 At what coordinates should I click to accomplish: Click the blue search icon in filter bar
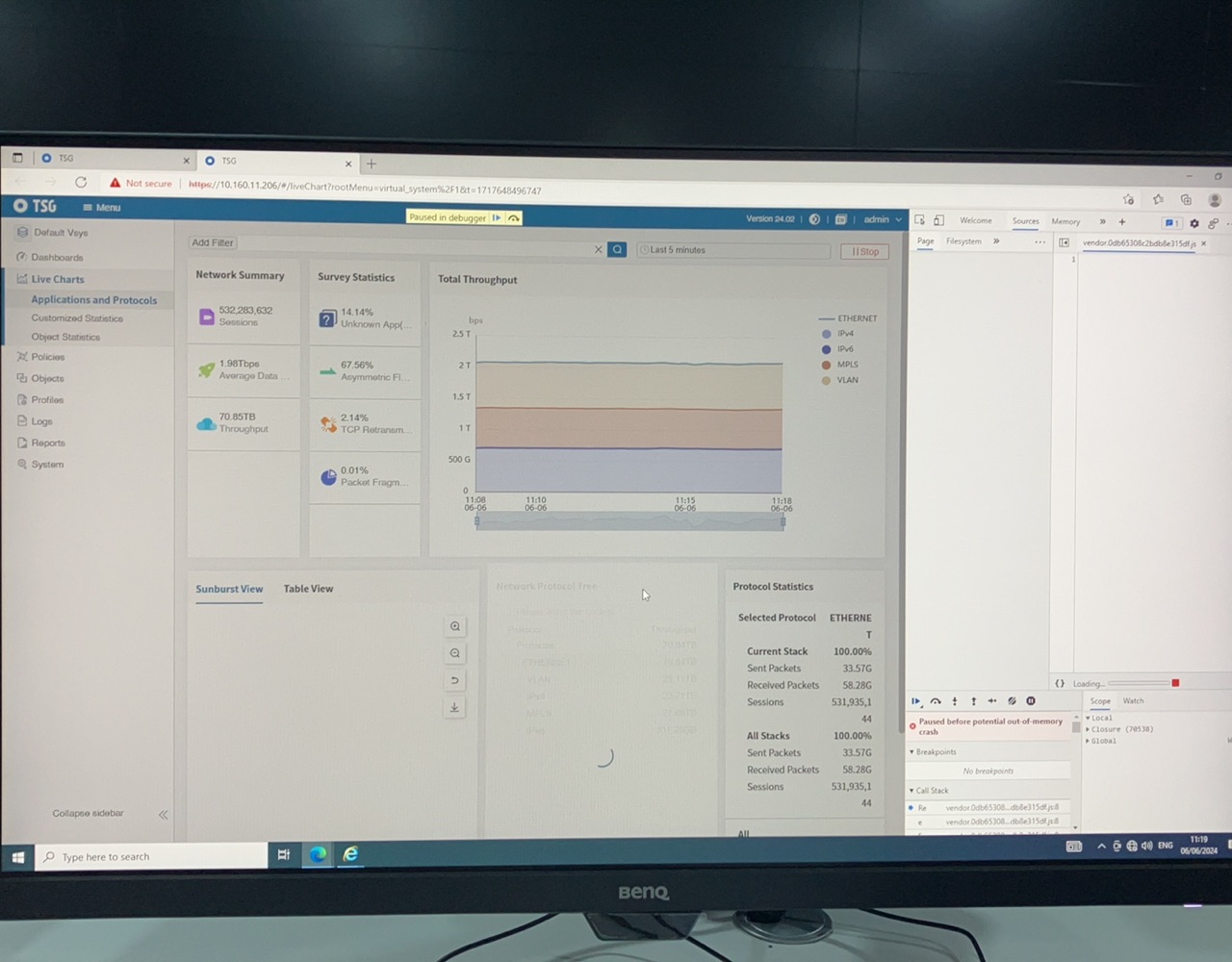click(618, 250)
